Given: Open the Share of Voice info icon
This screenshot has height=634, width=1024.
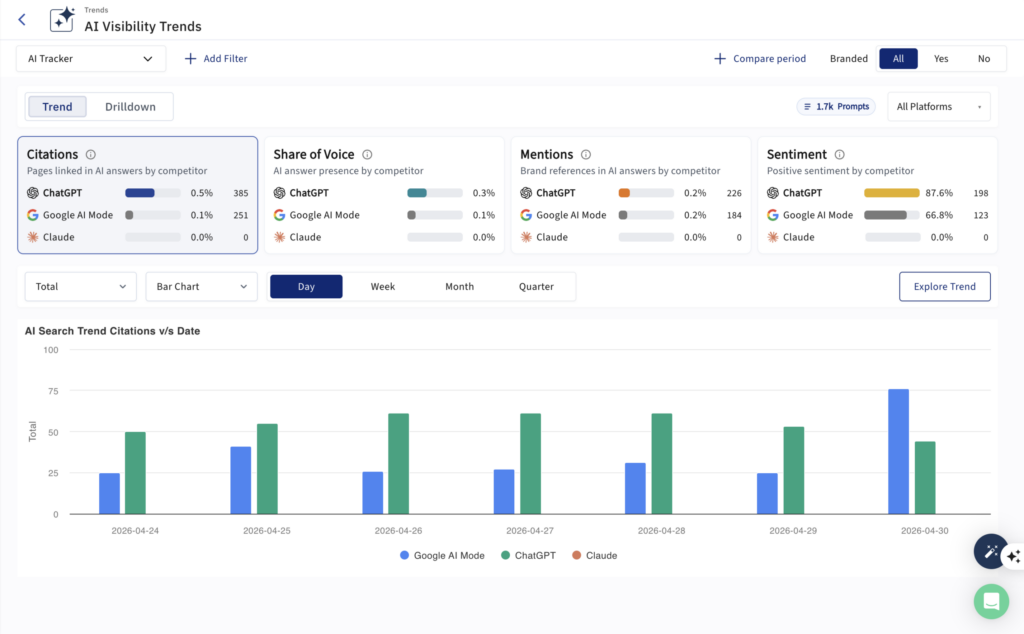Looking at the screenshot, I should pos(368,155).
